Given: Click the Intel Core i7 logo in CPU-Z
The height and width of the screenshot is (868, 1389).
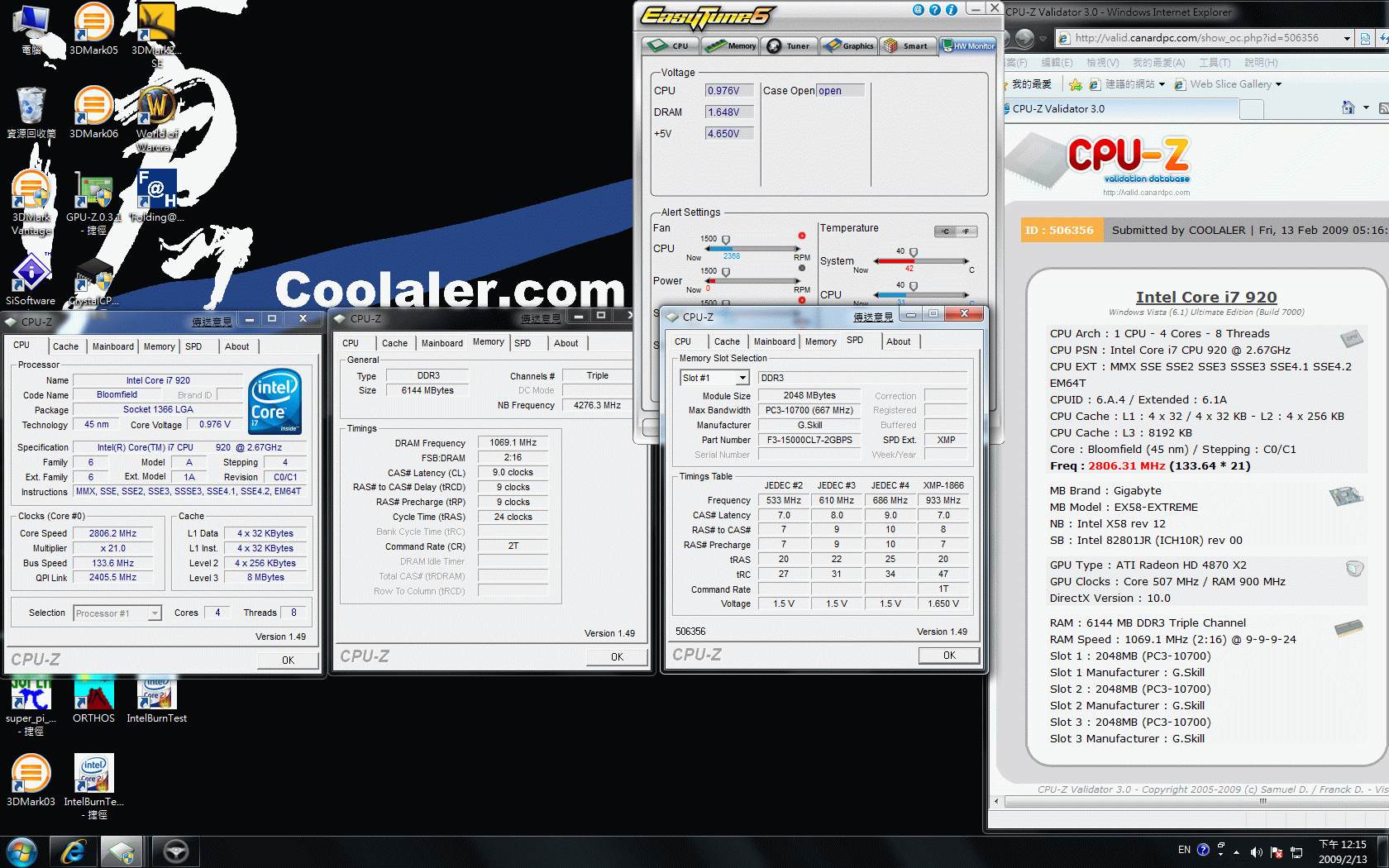Looking at the screenshot, I should (x=275, y=401).
